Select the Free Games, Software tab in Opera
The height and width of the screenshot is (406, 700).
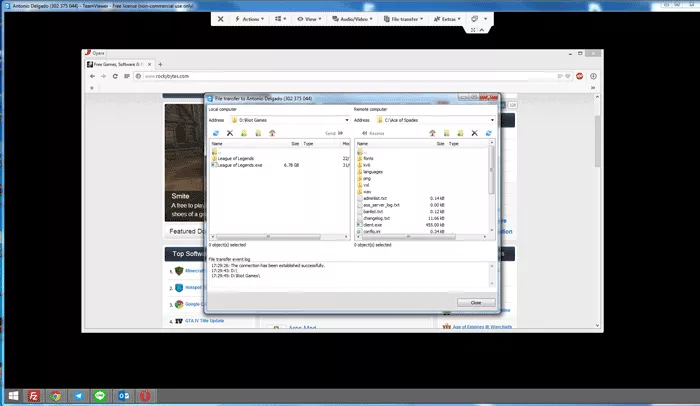[x=118, y=64]
